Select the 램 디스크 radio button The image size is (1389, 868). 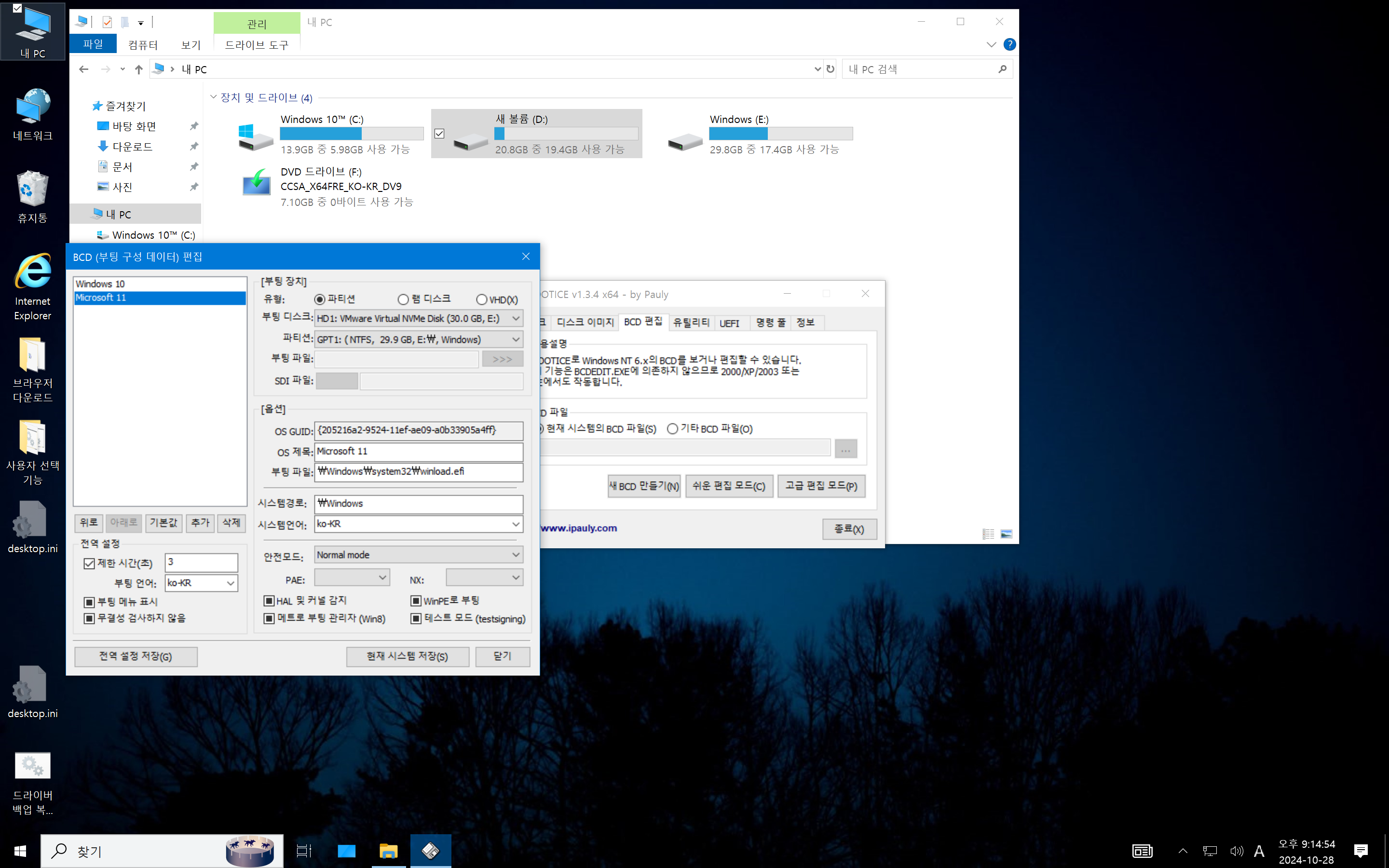[424, 299]
